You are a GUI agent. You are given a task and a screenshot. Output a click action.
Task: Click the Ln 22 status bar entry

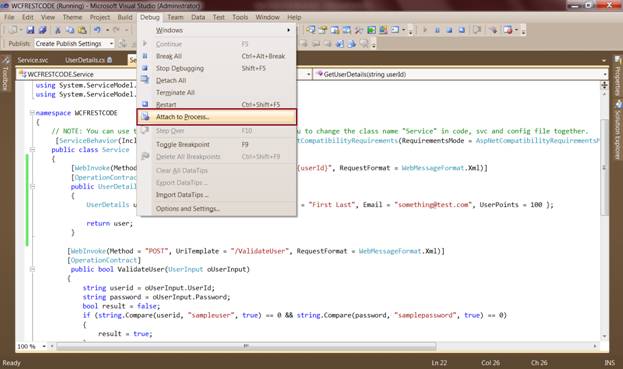(439, 363)
